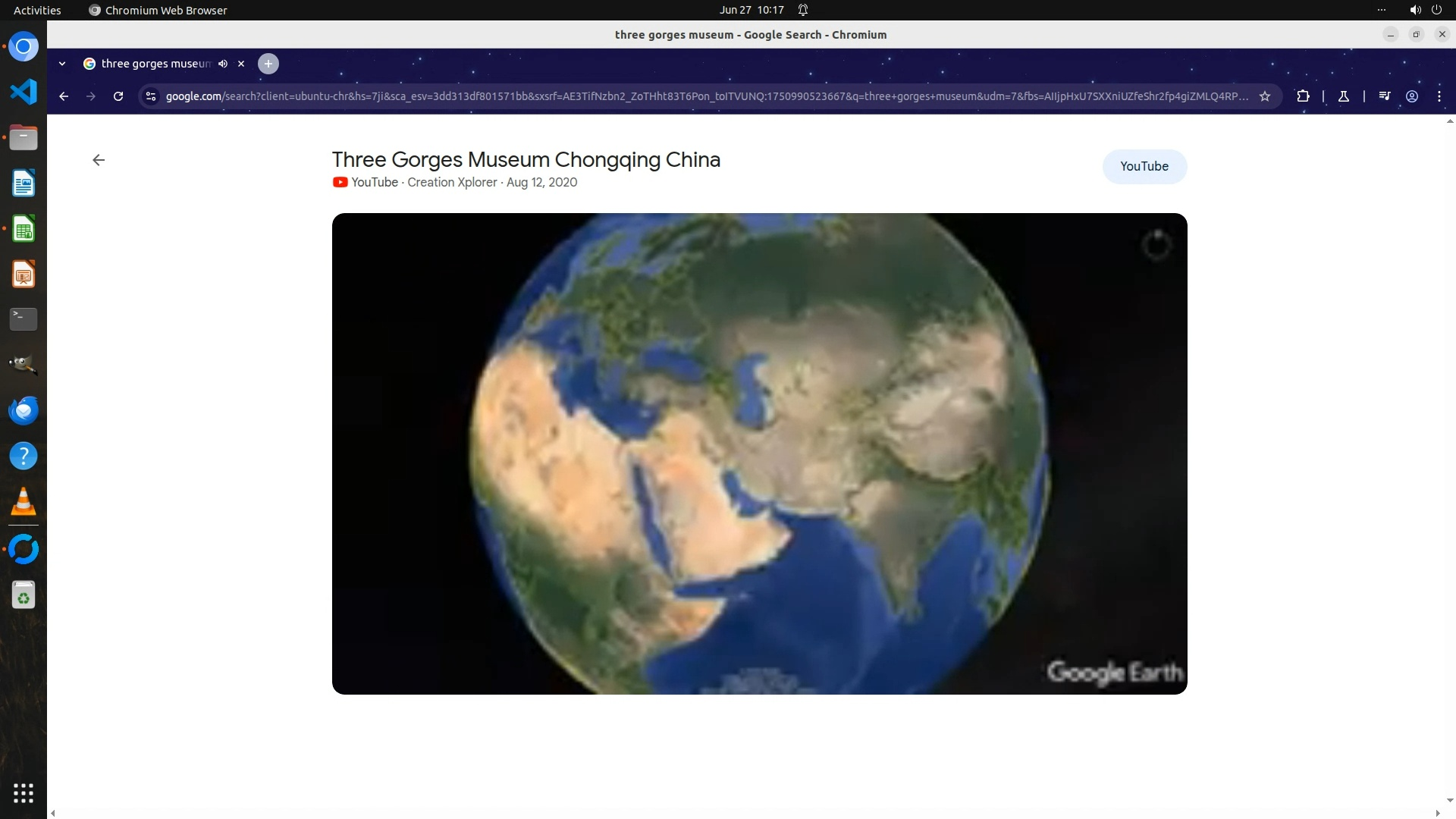Reload the current page
The image size is (1456, 819).
(118, 96)
